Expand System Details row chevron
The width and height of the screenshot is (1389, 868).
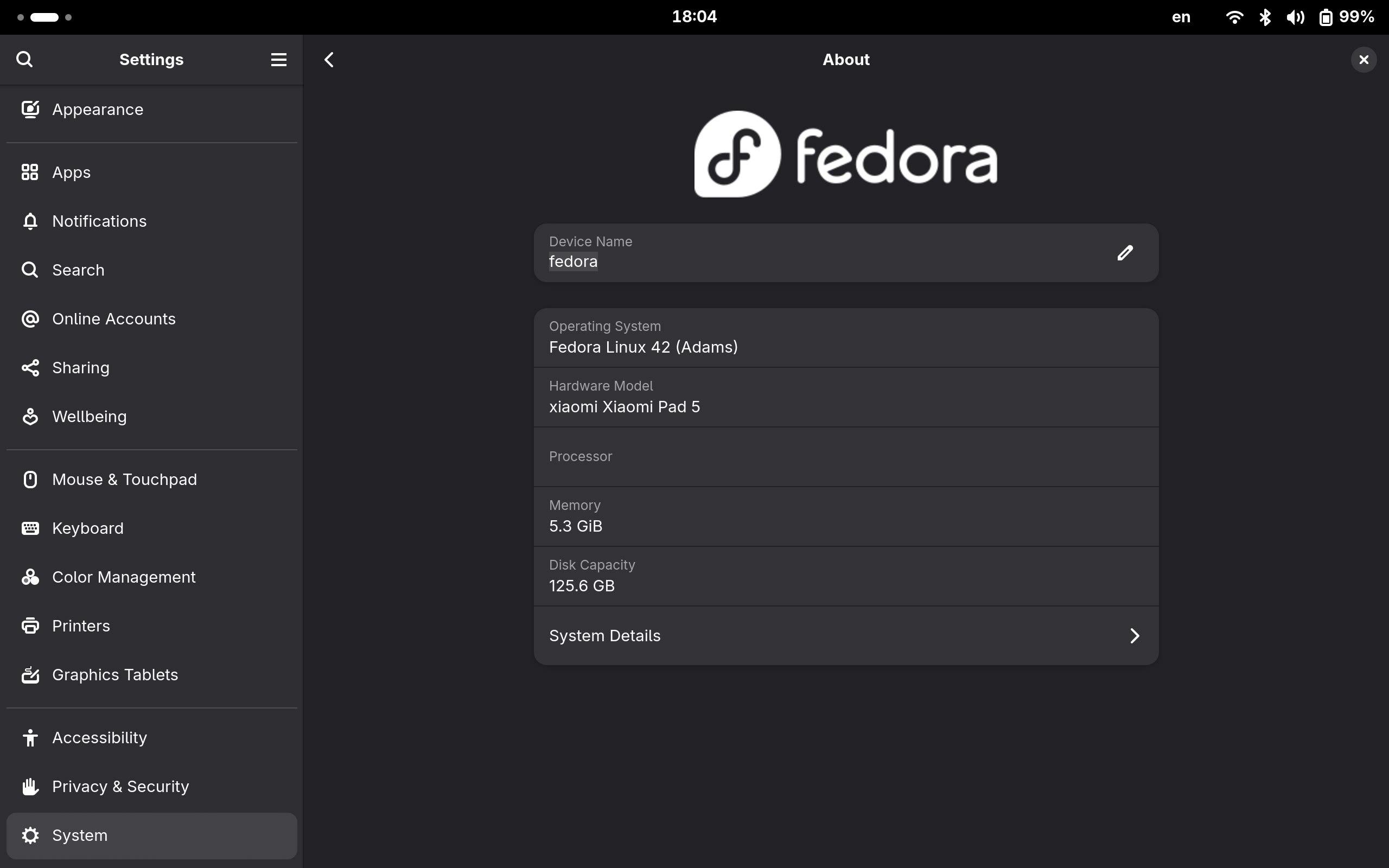(x=1134, y=635)
